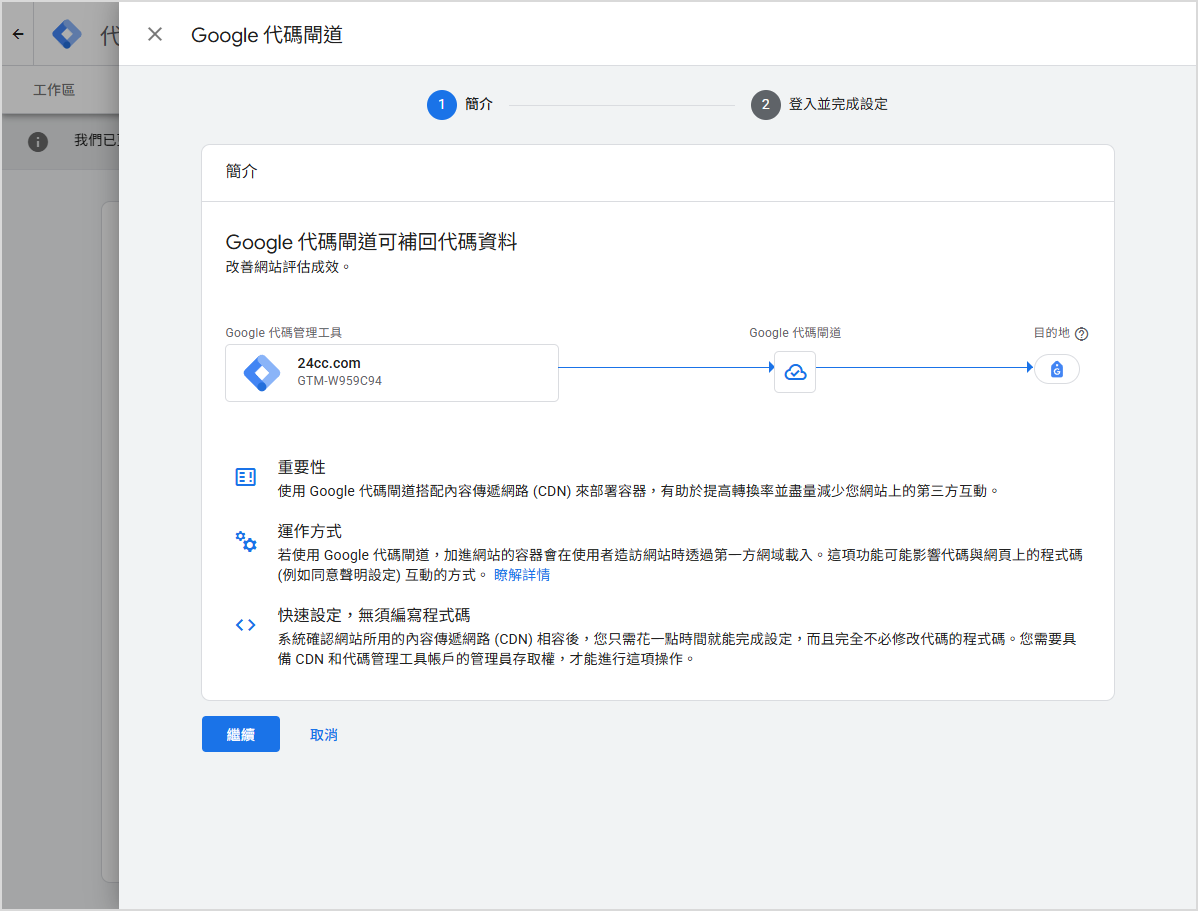Select the 登入並完成設定 step label
This screenshot has height=911, width=1198.
(838, 104)
